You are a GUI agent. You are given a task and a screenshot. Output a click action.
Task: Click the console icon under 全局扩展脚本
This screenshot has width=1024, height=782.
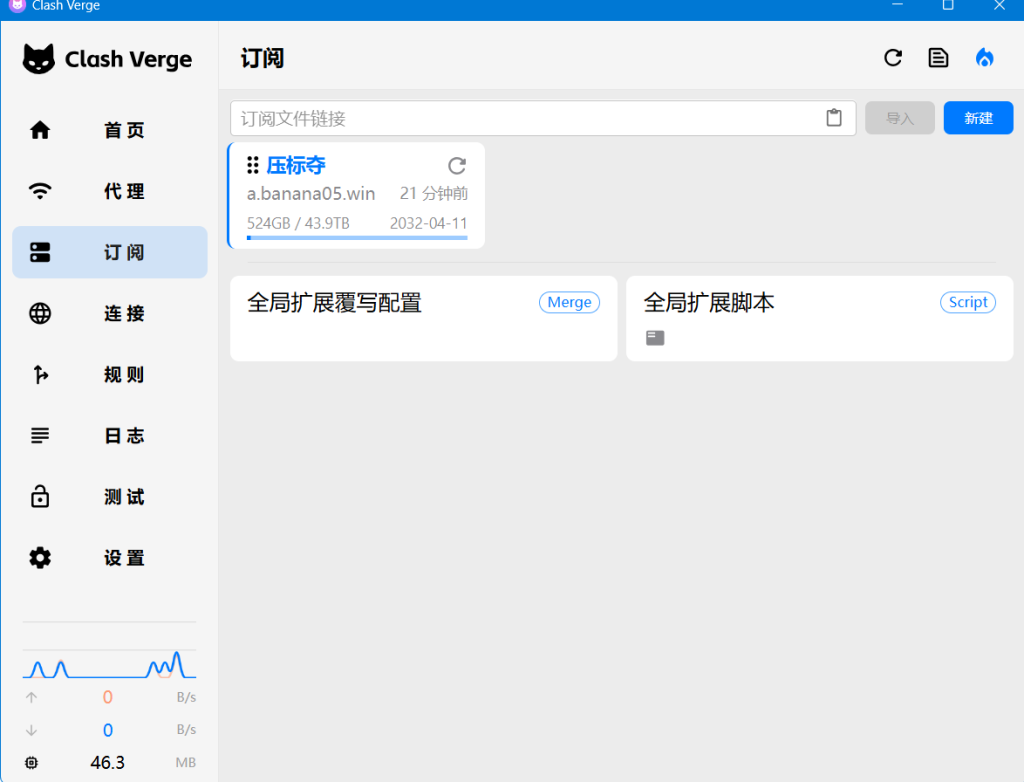point(655,338)
